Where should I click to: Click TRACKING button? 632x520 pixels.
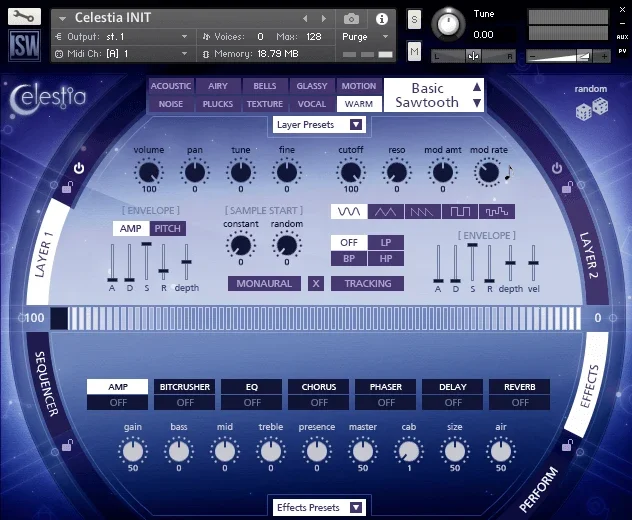(368, 283)
